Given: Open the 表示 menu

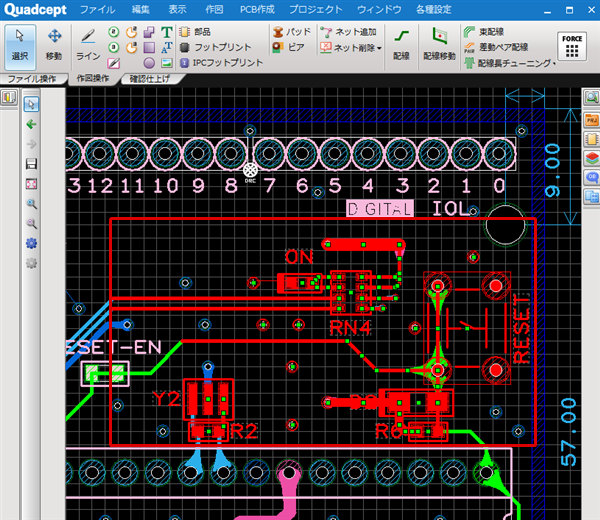Looking at the screenshot, I should [x=178, y=10].
